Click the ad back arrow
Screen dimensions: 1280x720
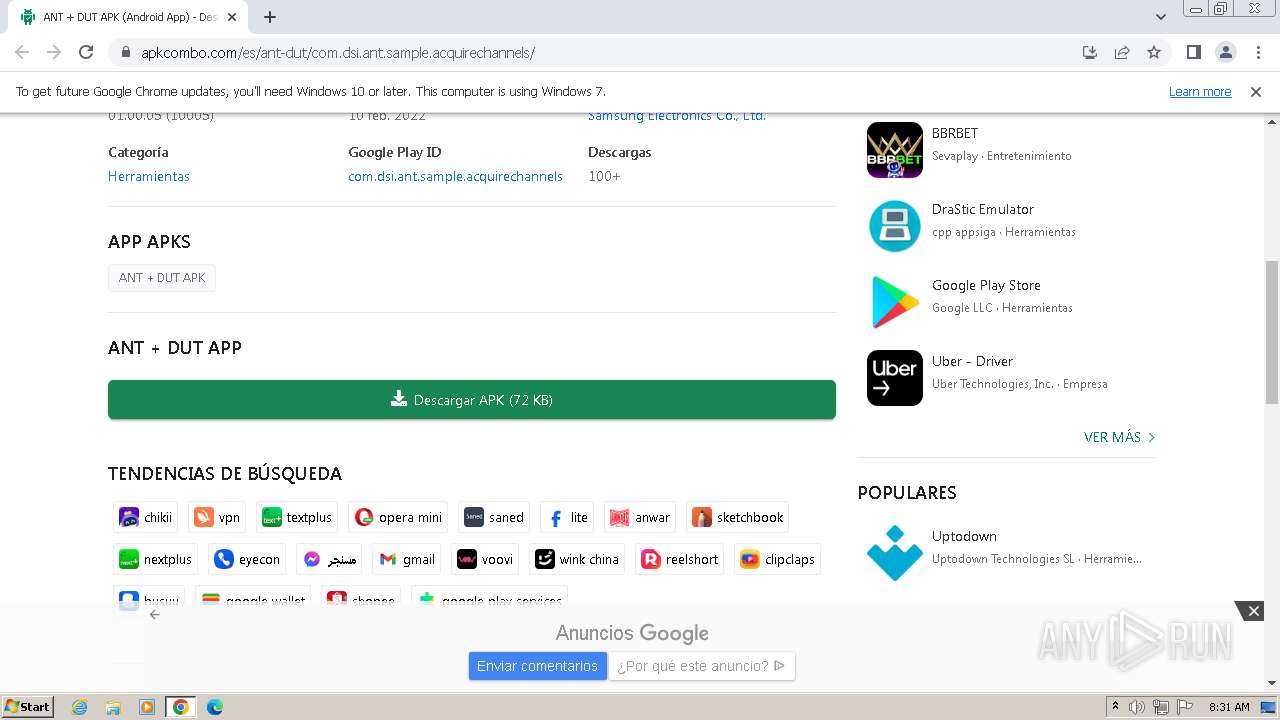point(154,614)
